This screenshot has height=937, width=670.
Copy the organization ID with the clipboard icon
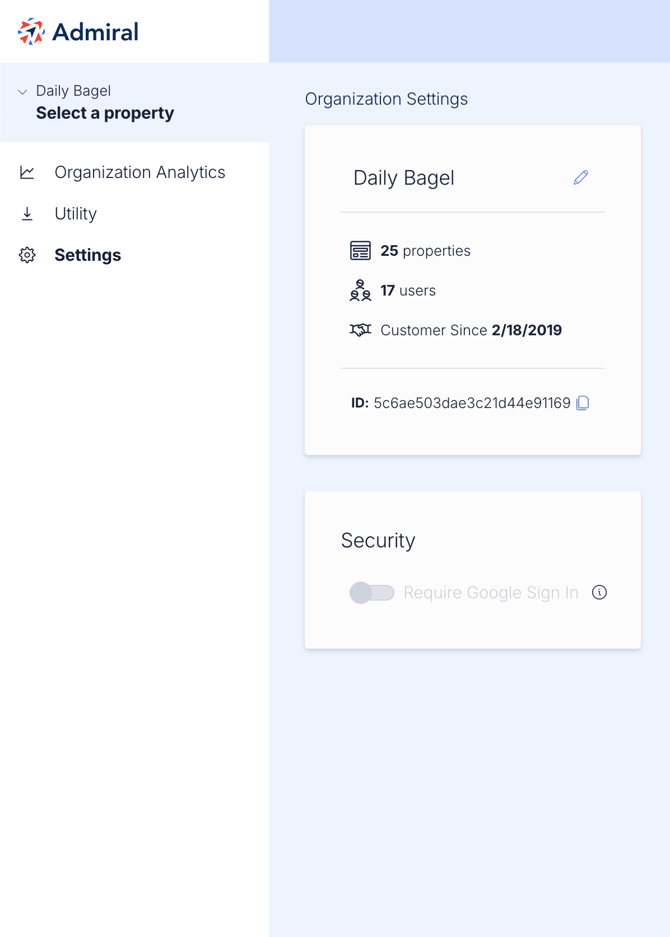click(x=583, y=403)
